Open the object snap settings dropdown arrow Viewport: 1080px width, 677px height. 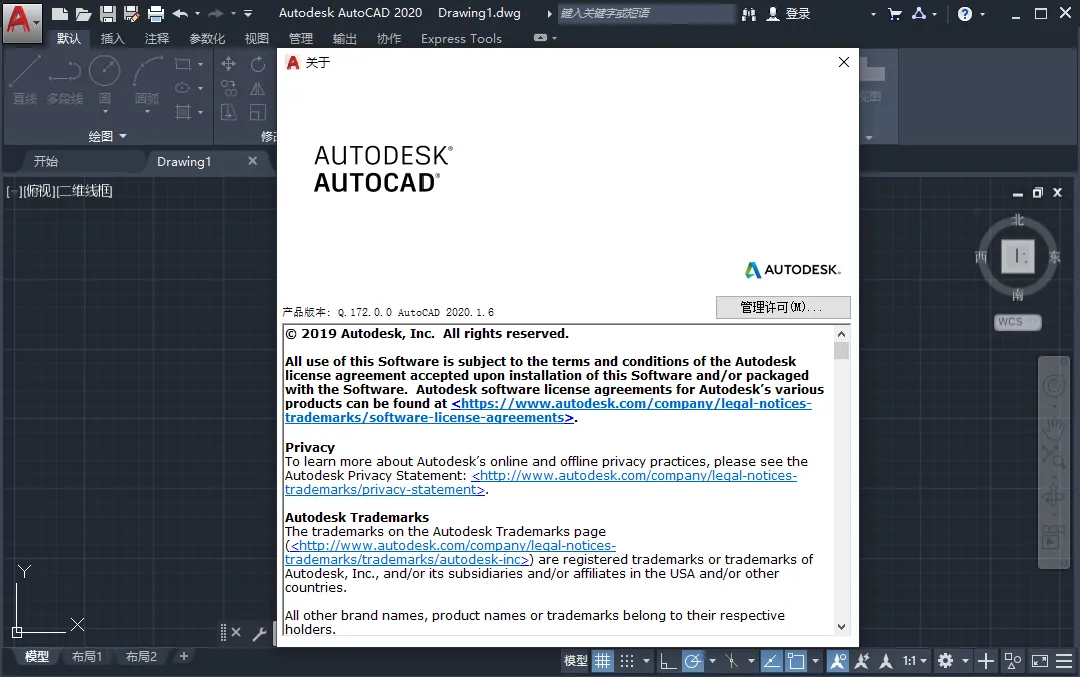click(816, 661)
